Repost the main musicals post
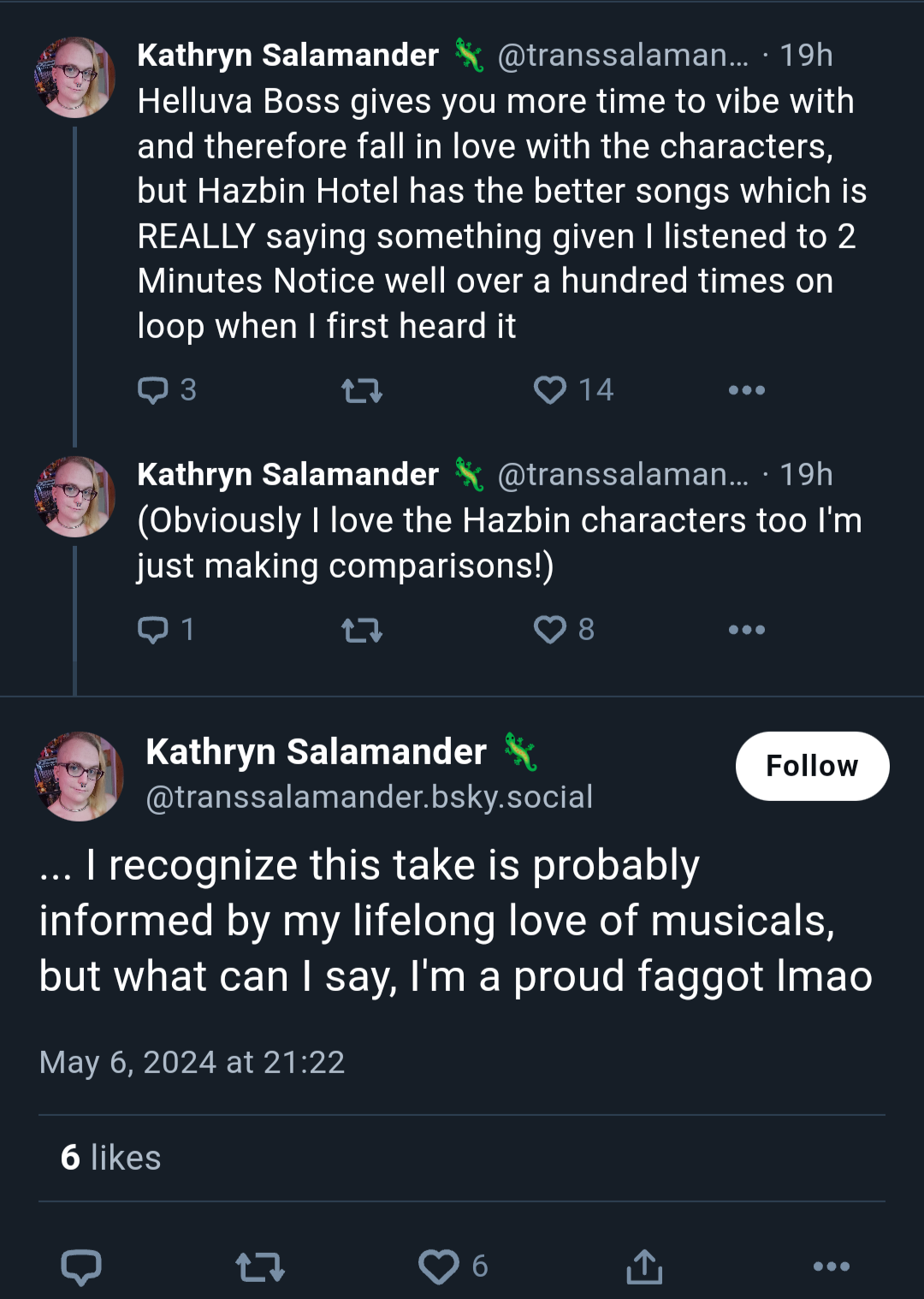The height and width of the screenshot is (1299, 924). coord(260,1266)
